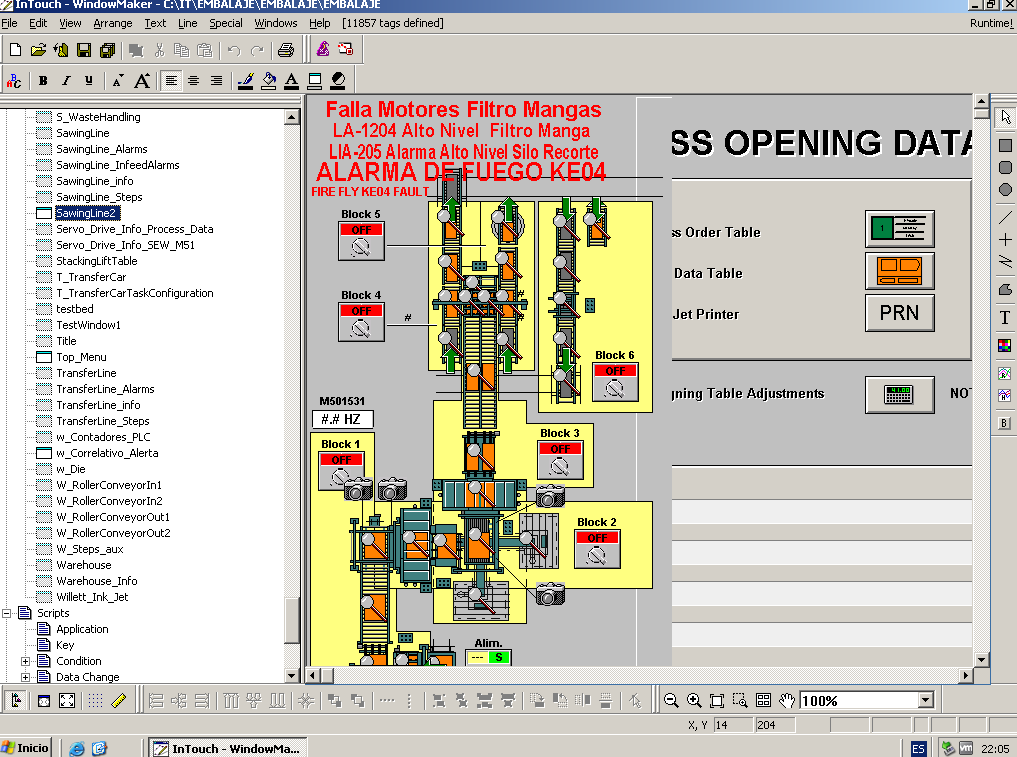1017x757 pixels.
Task: Pick the Ellipse drawing tool
Action: 1005,190
